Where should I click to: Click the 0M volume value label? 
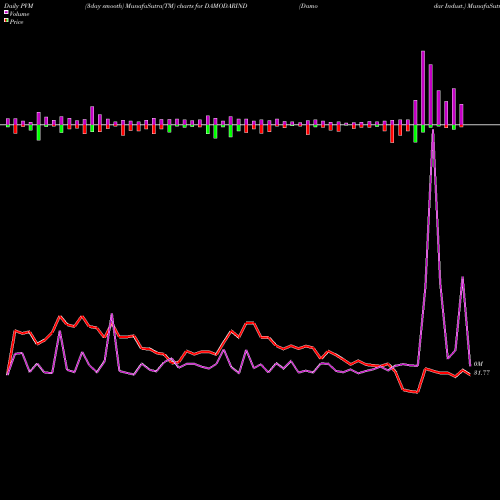478,364
